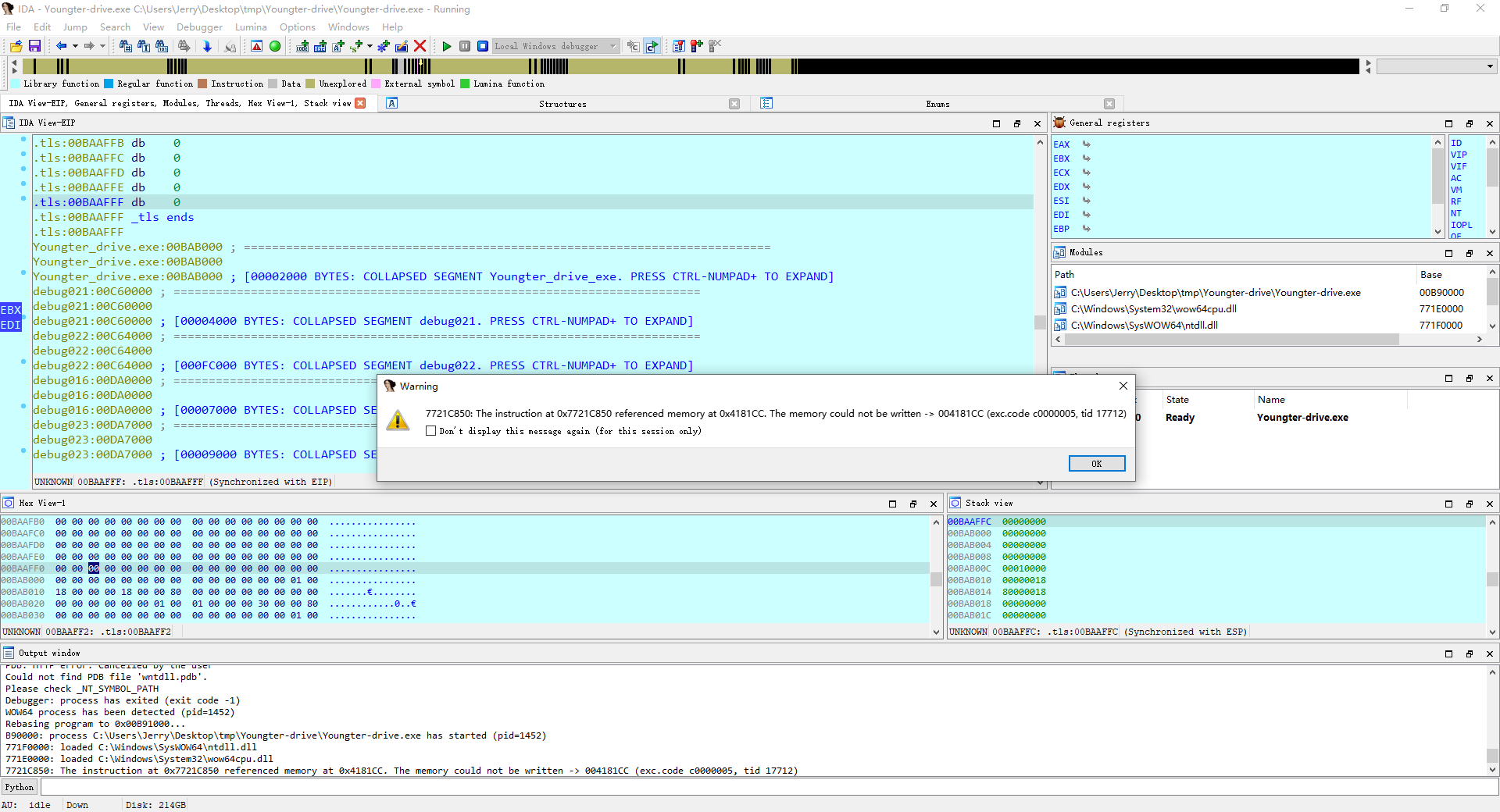This screenshot has width=1500, height=812.
Task: Open the Debugger menu
Action: tap(199, 27)
